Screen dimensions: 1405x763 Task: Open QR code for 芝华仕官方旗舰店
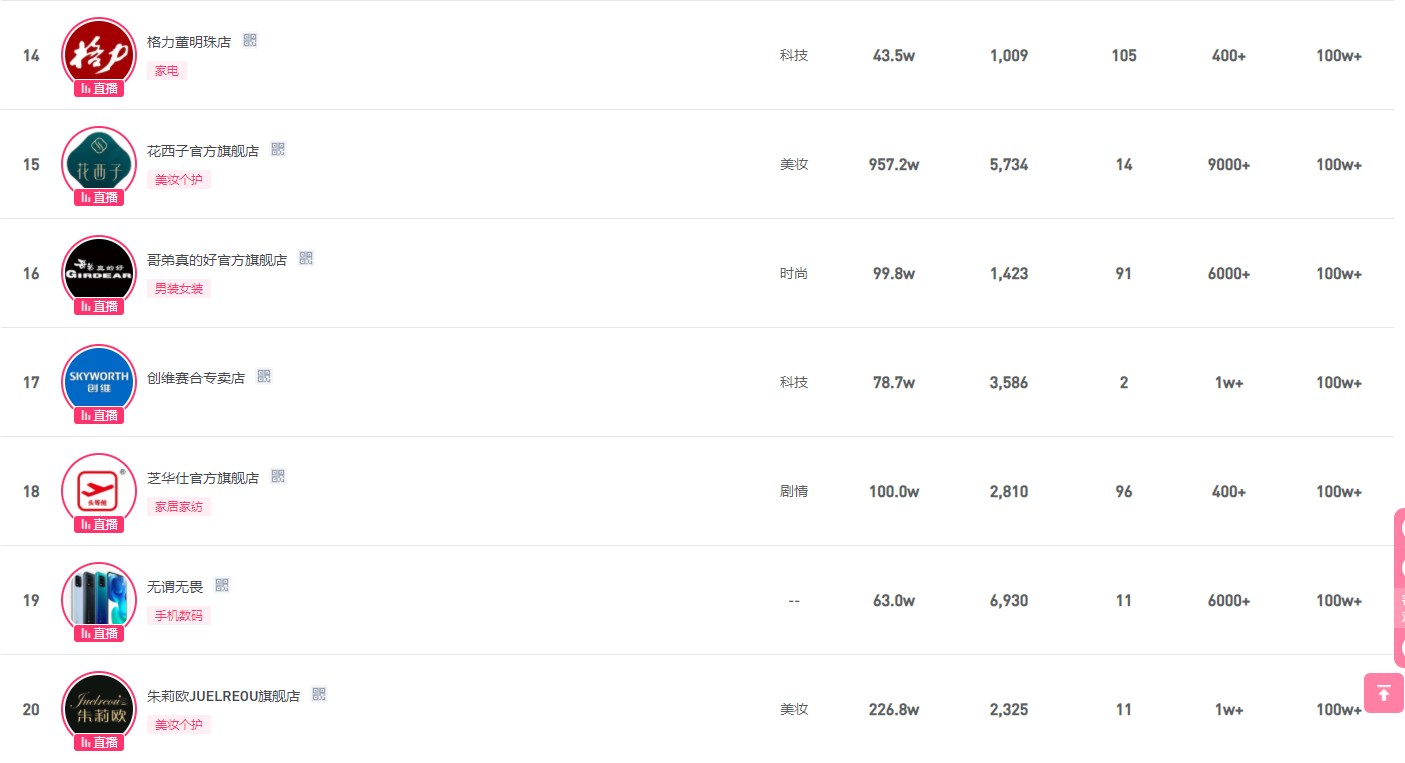click(x=278, y=476)
